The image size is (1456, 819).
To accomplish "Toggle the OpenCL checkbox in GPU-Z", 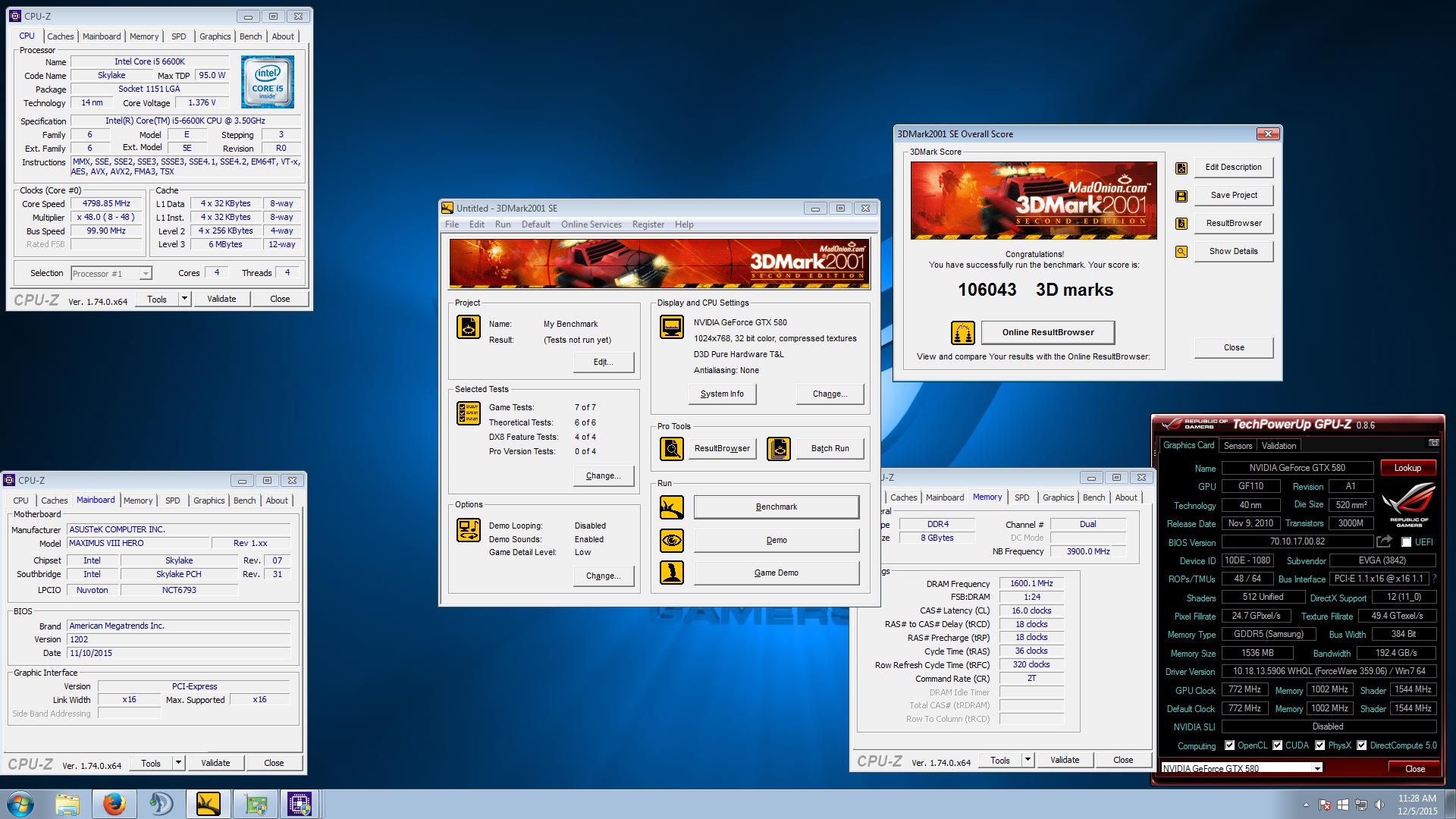I will click(x=1230, y=745).
